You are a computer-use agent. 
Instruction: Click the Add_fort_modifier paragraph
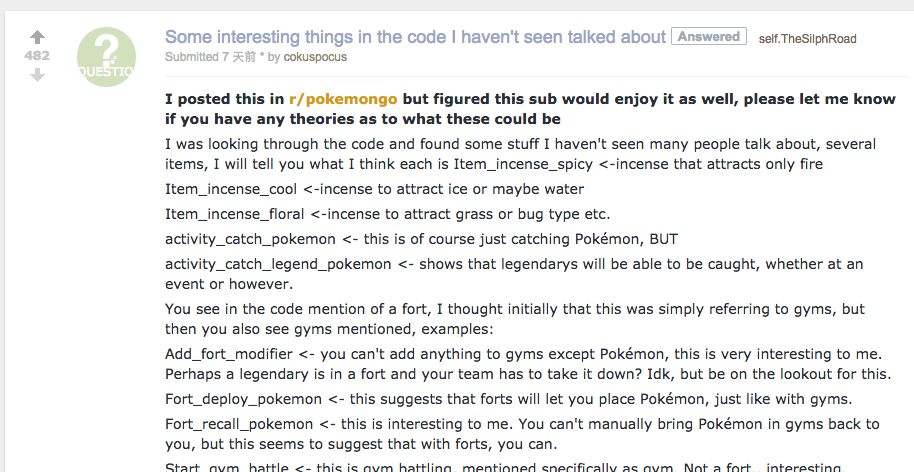click(526, 364)
